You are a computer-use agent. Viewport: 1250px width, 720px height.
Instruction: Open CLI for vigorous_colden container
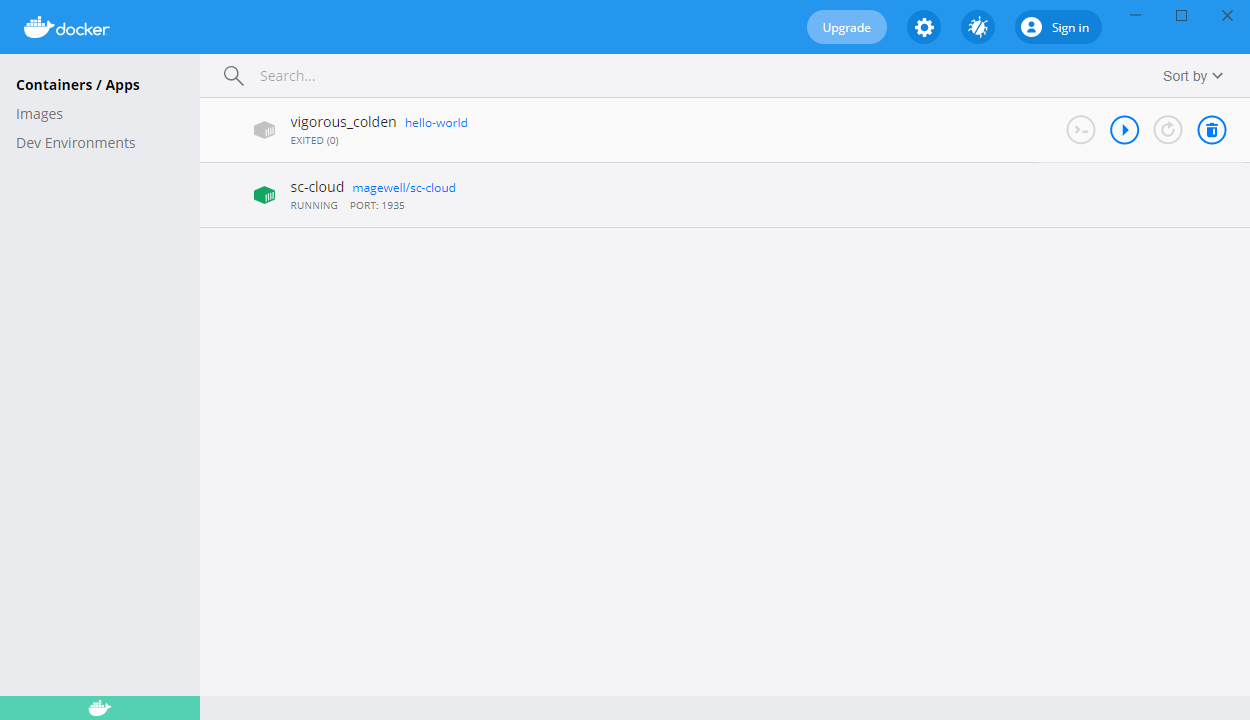point(1080,130)
